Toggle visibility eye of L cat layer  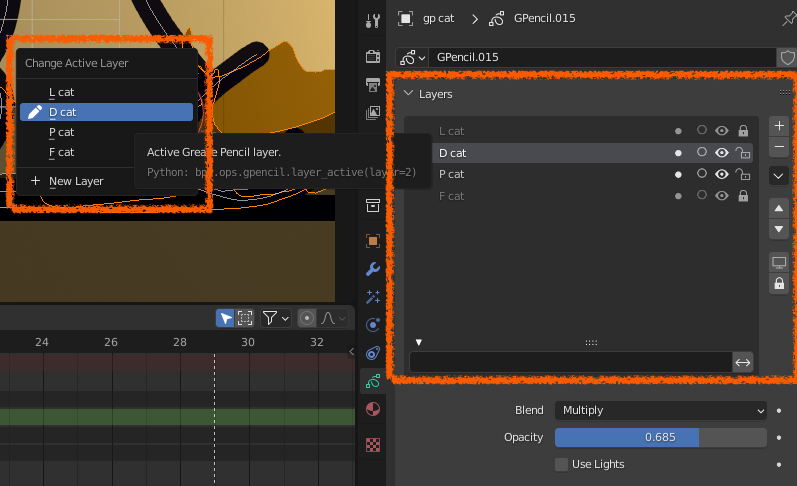pos(721,131)
